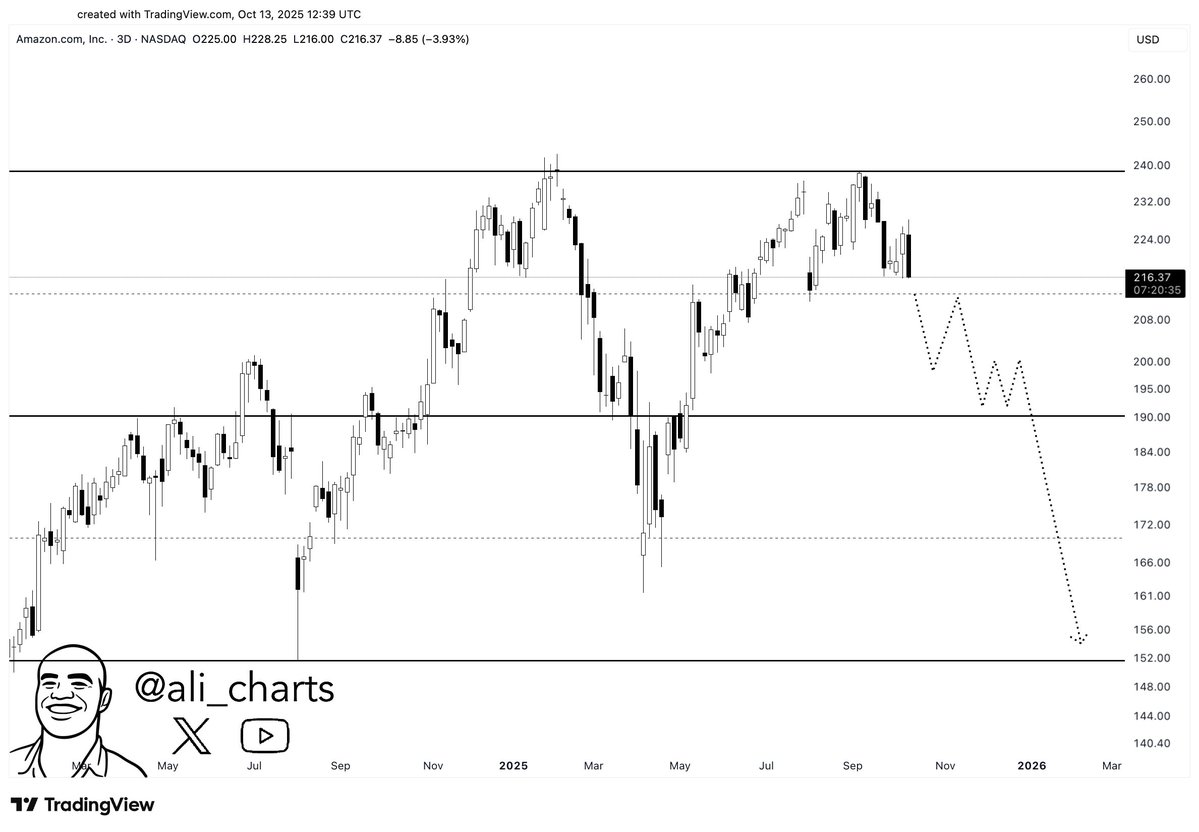Screen dimensions: 1199x832
Task: Click the countdown timer 07:20:35
Action: pos(1146,290)
